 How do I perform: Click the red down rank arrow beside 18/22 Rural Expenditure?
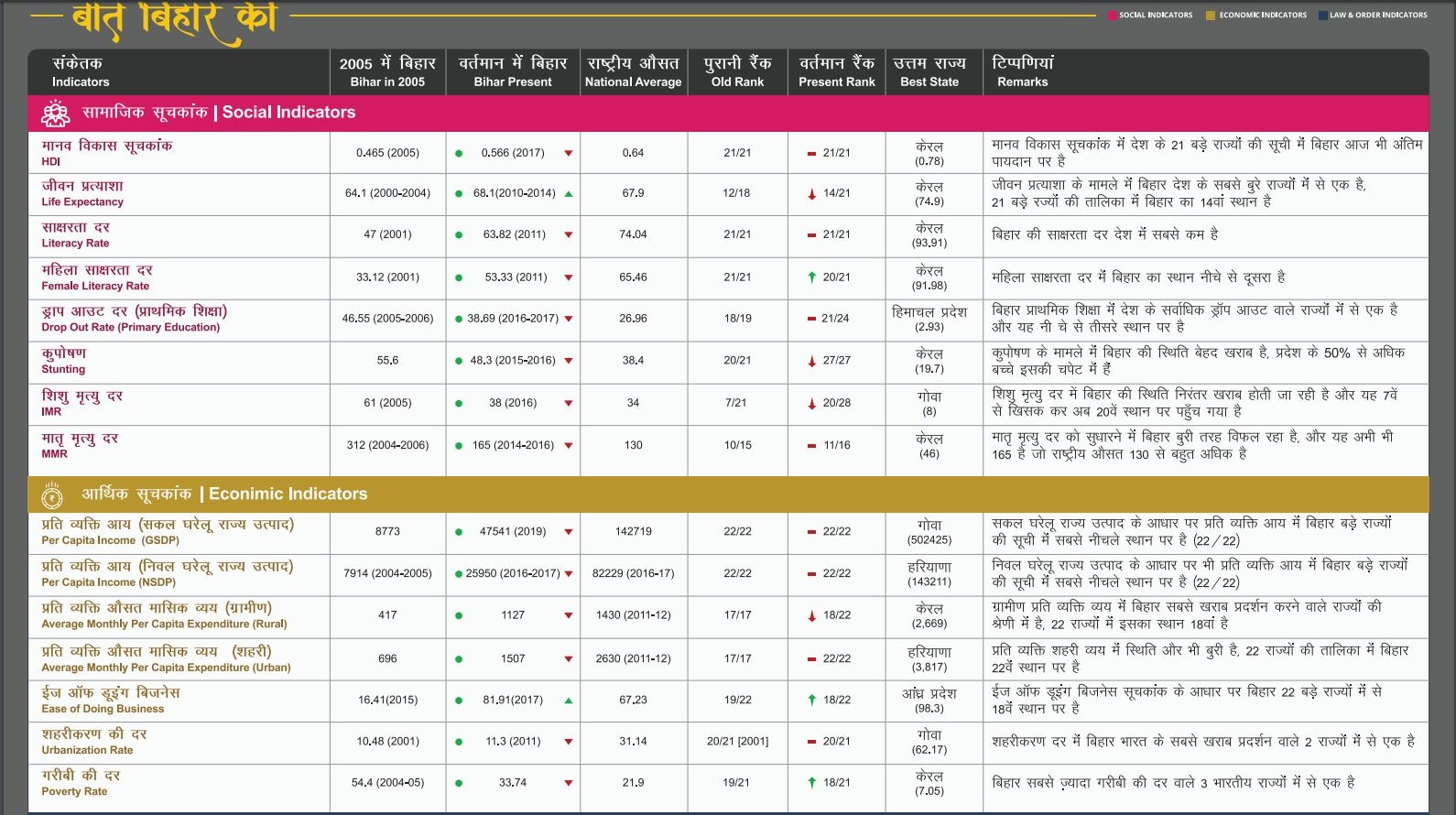coord(811,615)
